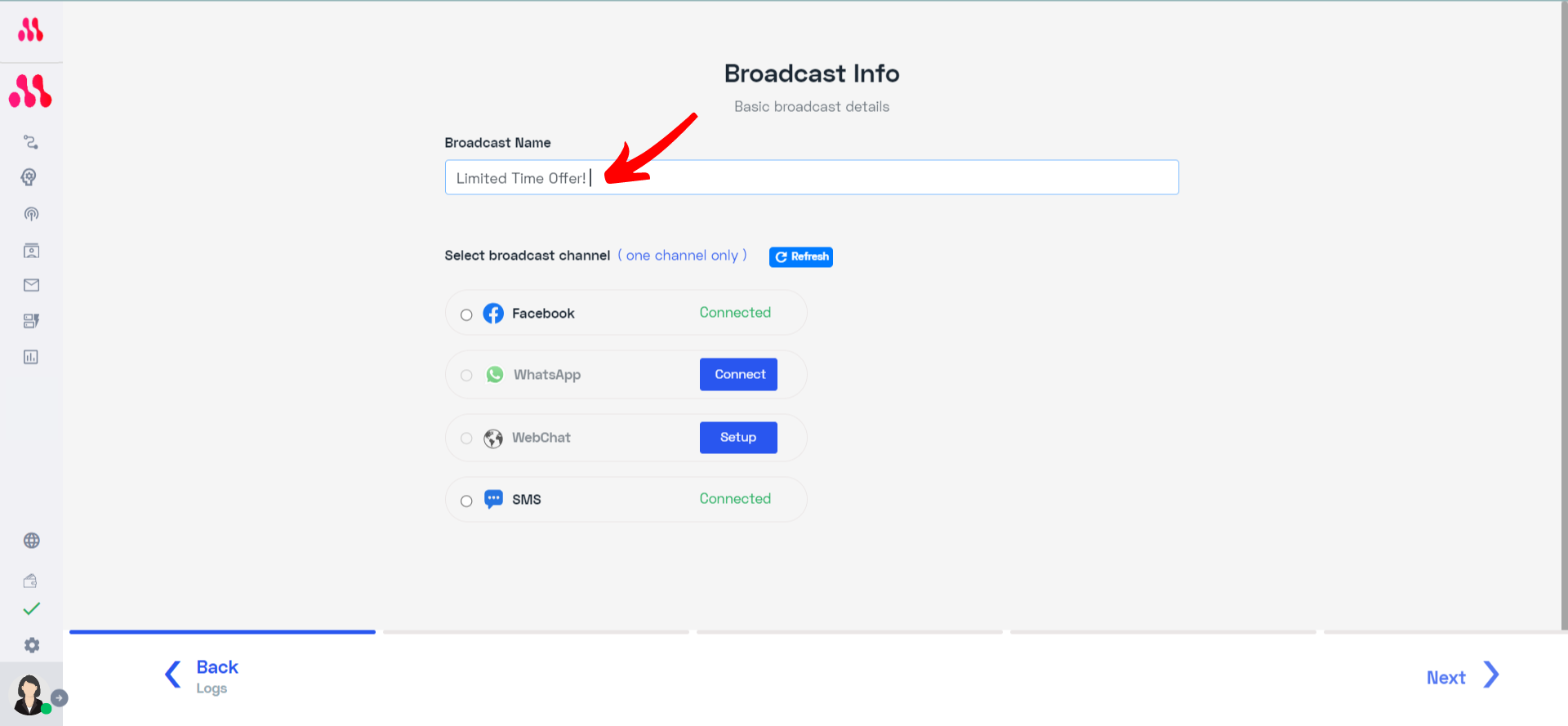
Task: Click the SMS chat bubble icon
Action: click(493, 499)
